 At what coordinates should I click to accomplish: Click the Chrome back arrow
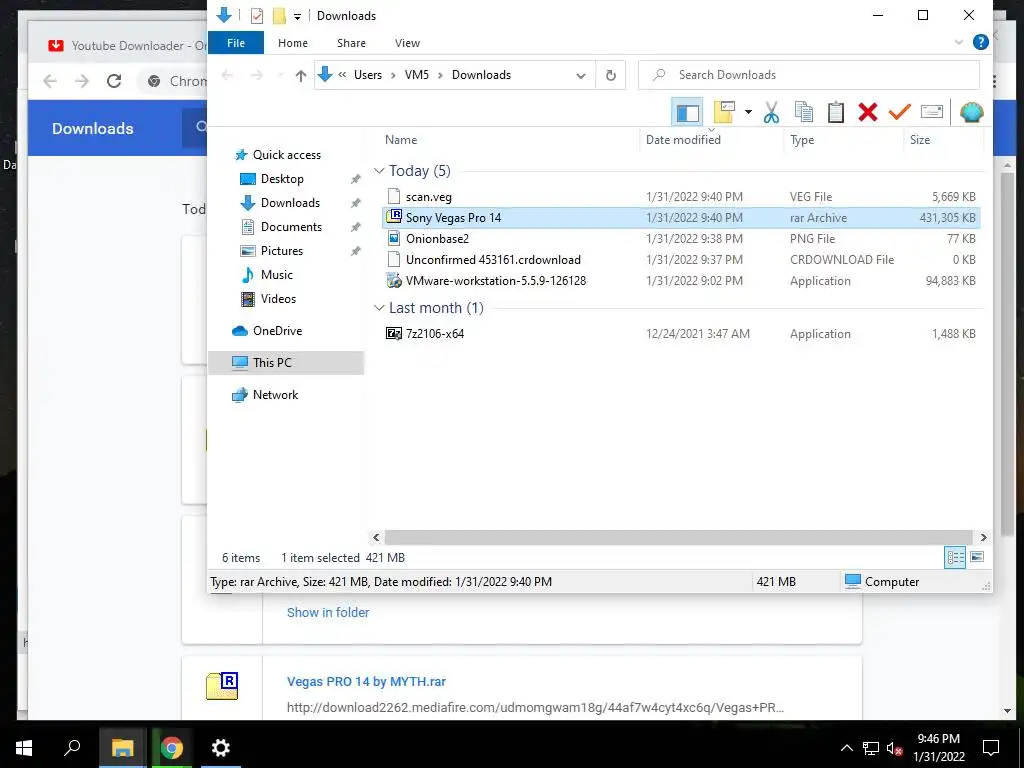tap(50, 81)
